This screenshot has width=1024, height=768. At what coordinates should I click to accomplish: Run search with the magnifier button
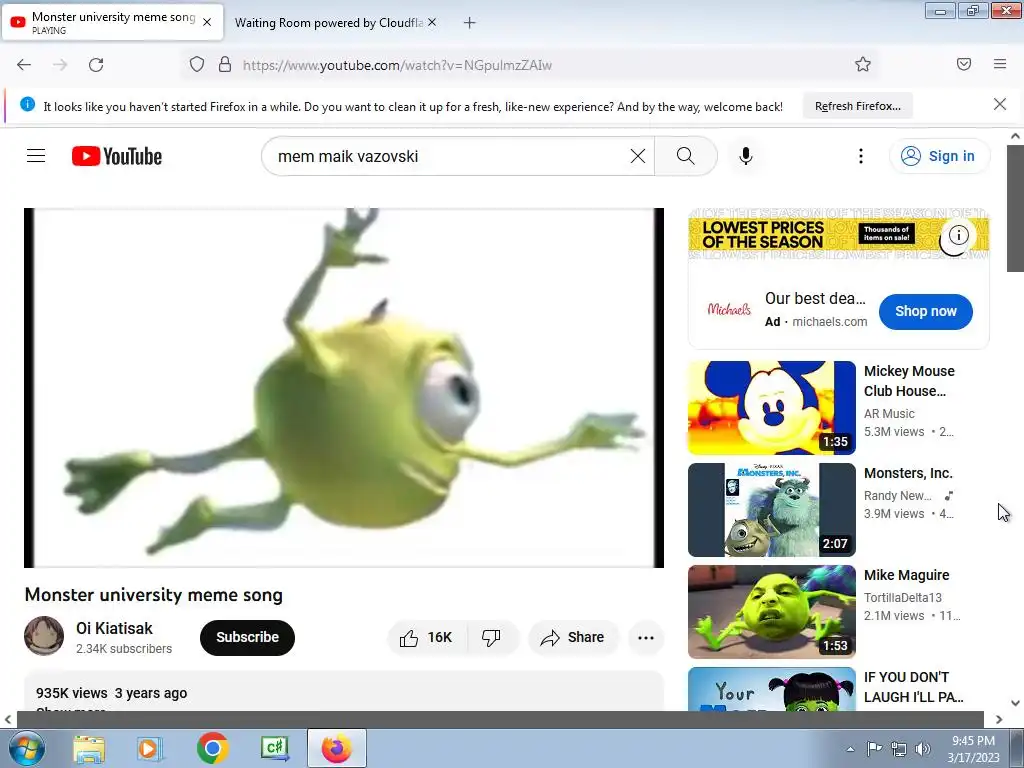click(x=686, y=155)
